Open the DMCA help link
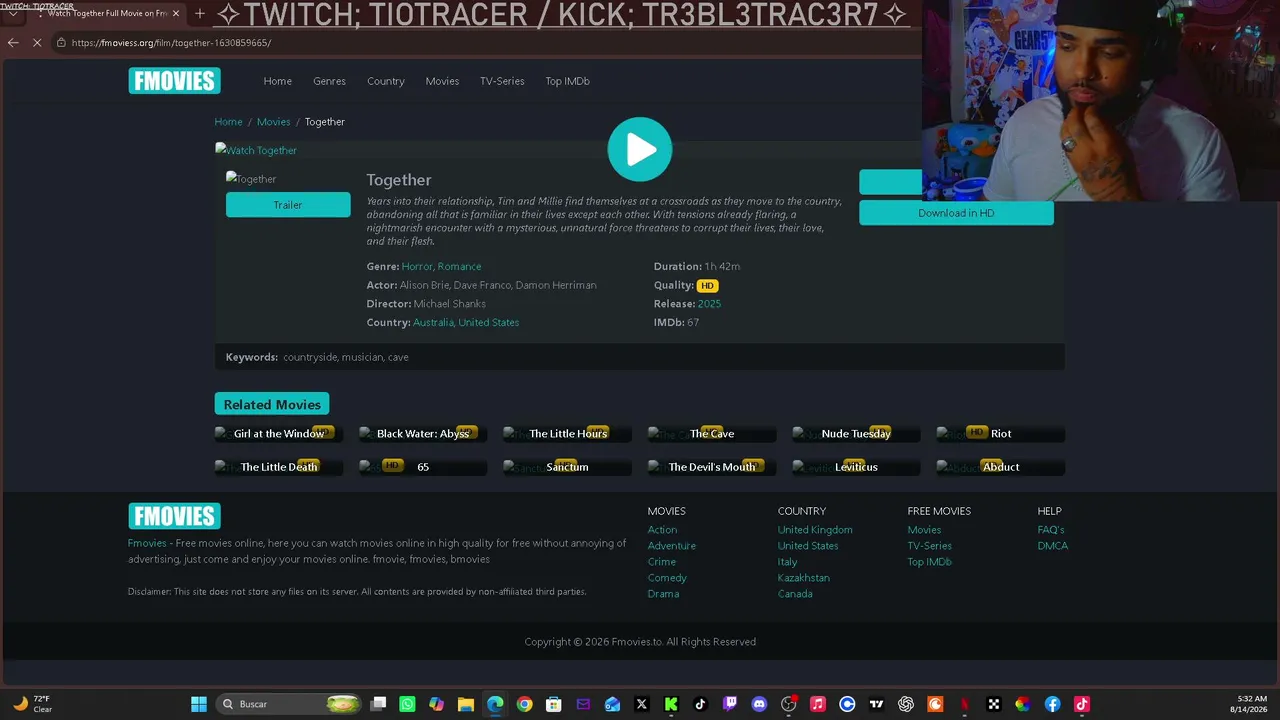 1053,546
